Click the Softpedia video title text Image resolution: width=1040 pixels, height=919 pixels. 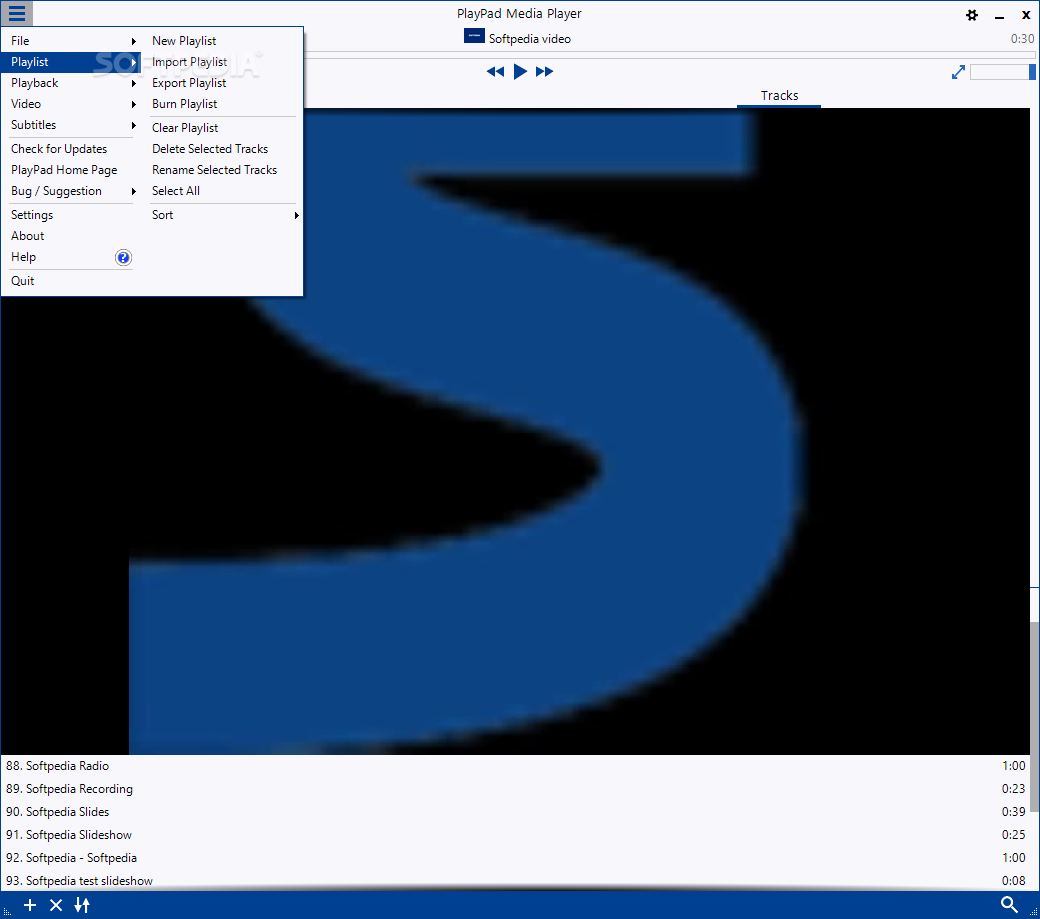pyautogui.click(x=530, y=39)
